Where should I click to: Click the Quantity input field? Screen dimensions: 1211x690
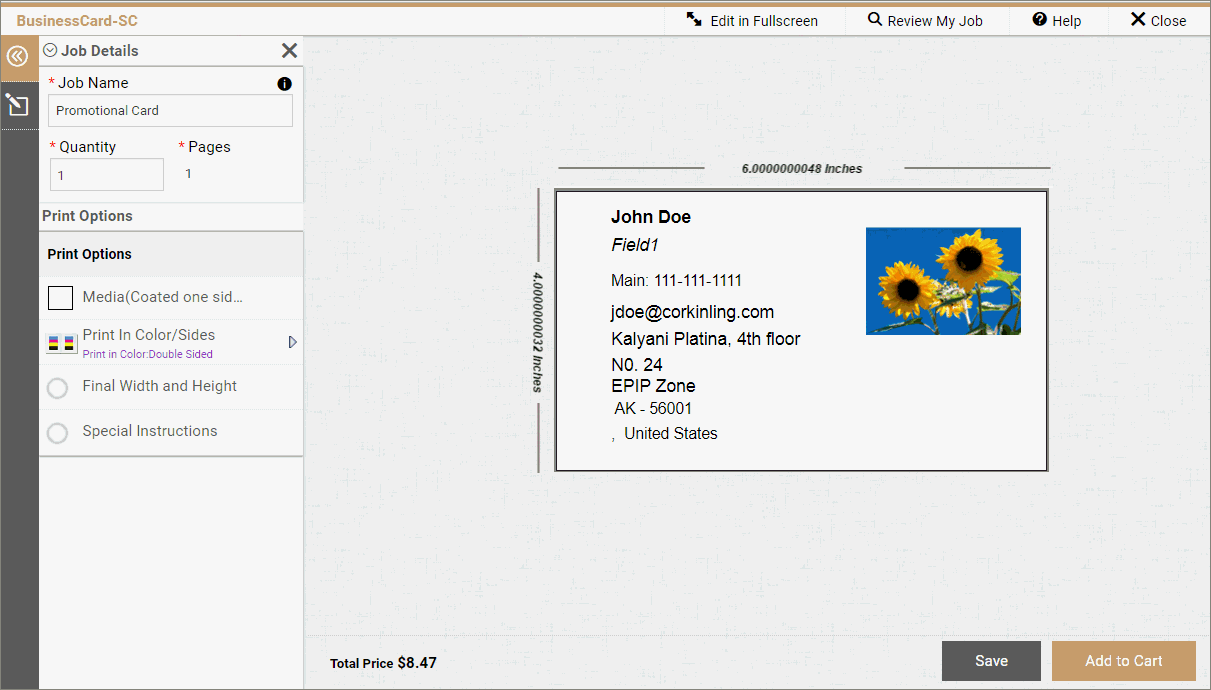tap(107, 175)
